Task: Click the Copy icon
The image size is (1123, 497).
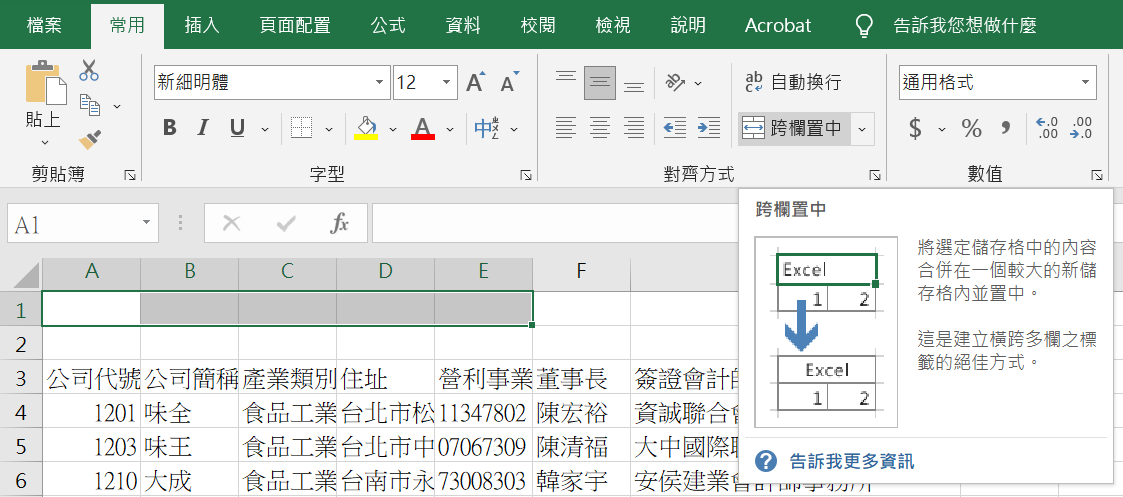Action: (90, 105)
